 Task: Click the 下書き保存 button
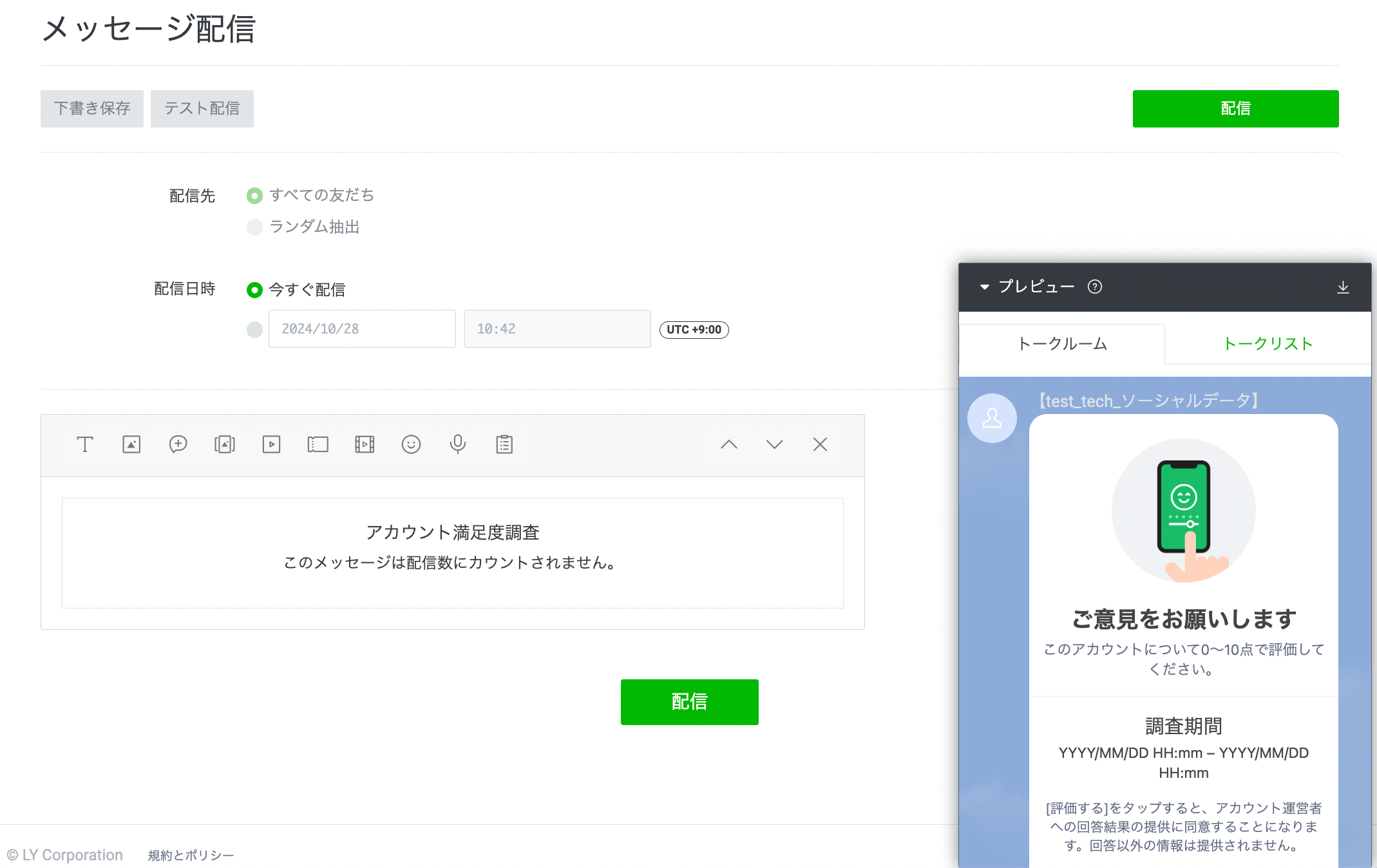point(92,108)
